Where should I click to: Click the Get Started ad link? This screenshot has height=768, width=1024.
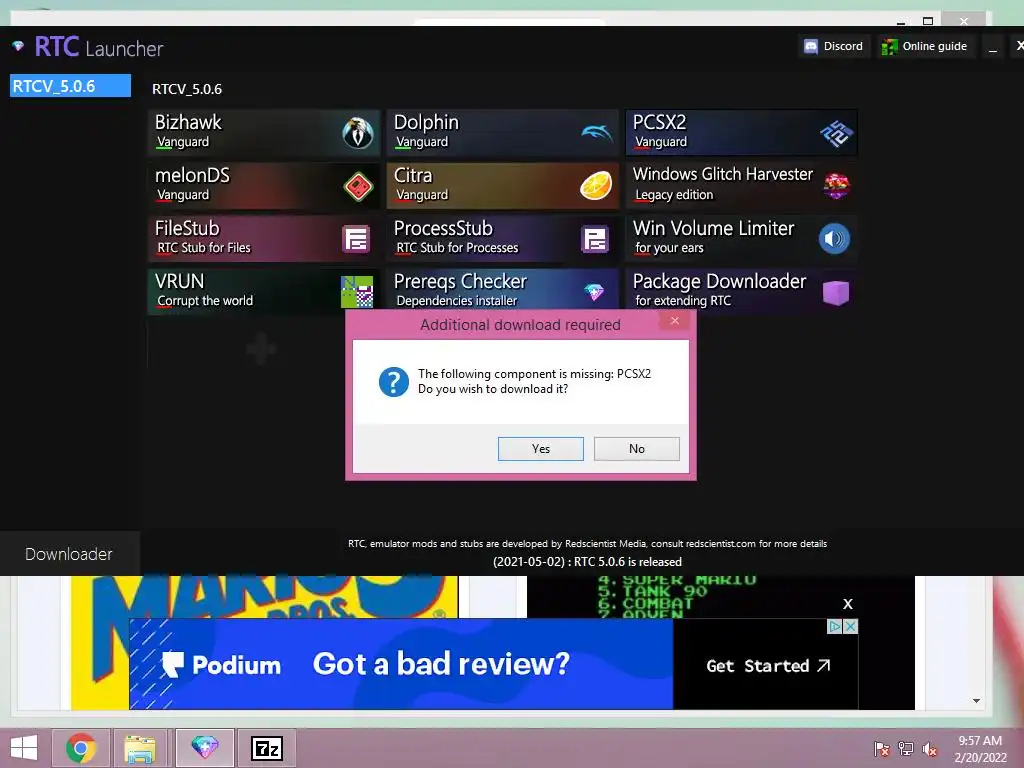click(x=767, y=665)
